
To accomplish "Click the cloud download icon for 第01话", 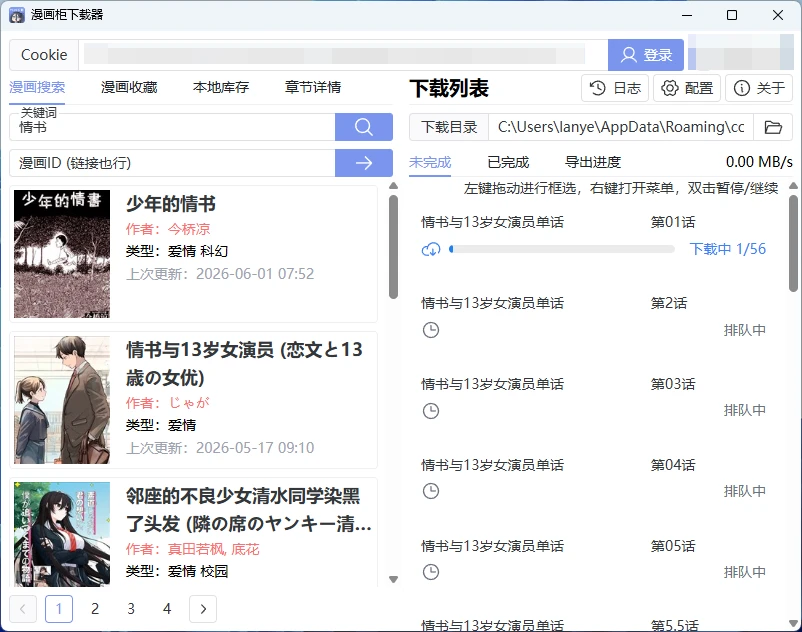I will (x=431, y=250).
